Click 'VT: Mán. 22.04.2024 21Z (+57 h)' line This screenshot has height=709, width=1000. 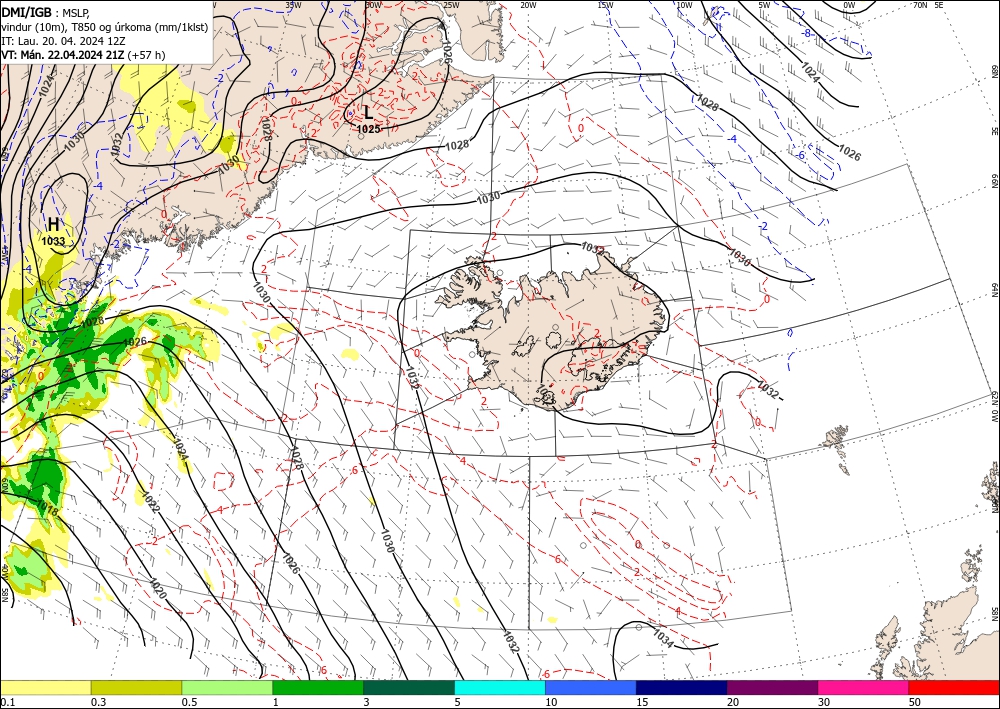click(83, 55)
